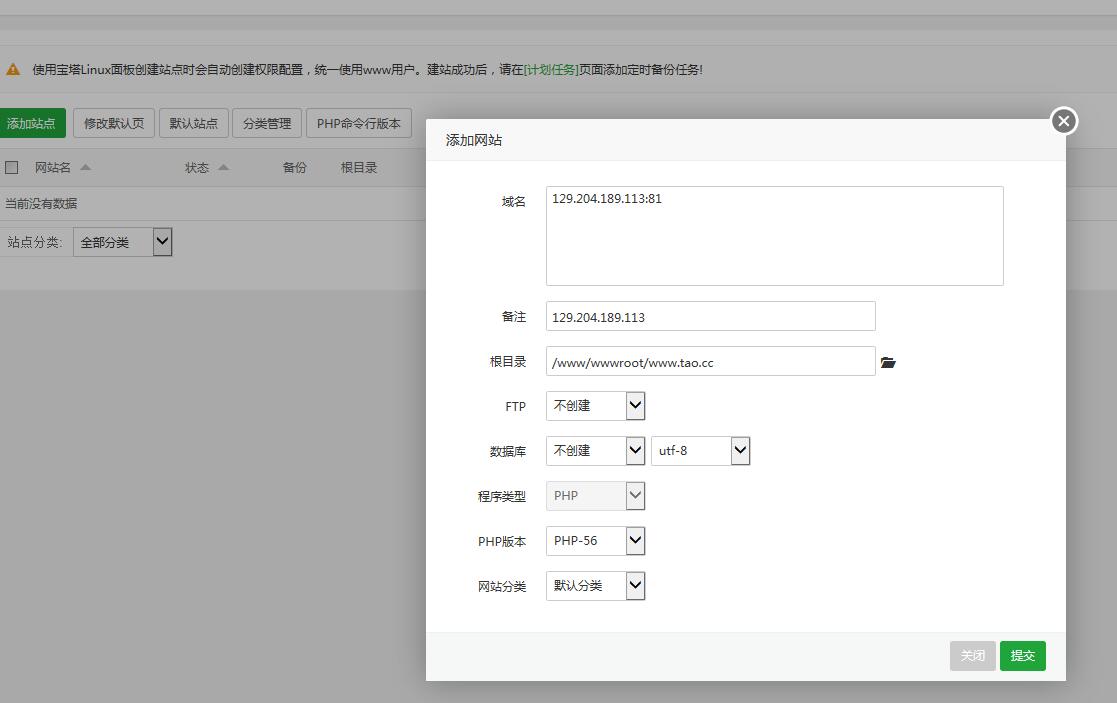Click the warning triangle icon in notice bar
The height and width of the screenshot is (703, 1117).
(x=13, y=70)
